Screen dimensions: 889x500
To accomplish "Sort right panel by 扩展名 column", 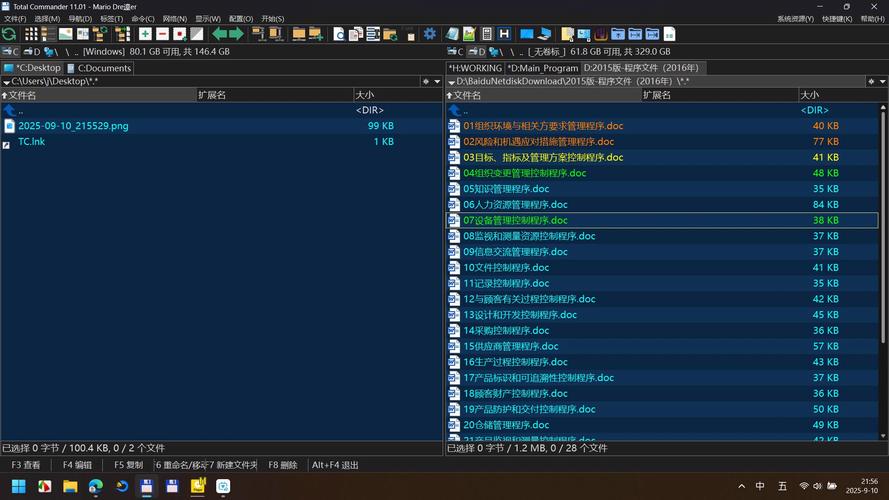I will (719, 95).
